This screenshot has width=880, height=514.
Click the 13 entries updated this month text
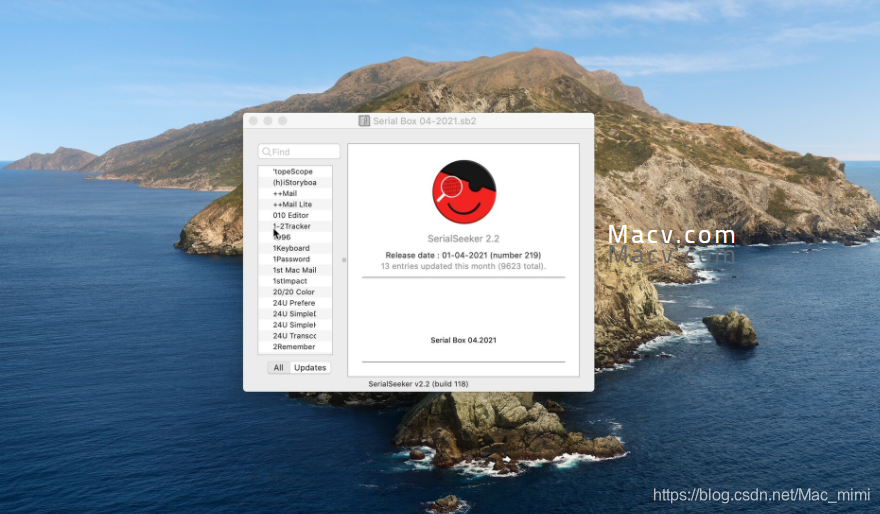click(464, 266)
